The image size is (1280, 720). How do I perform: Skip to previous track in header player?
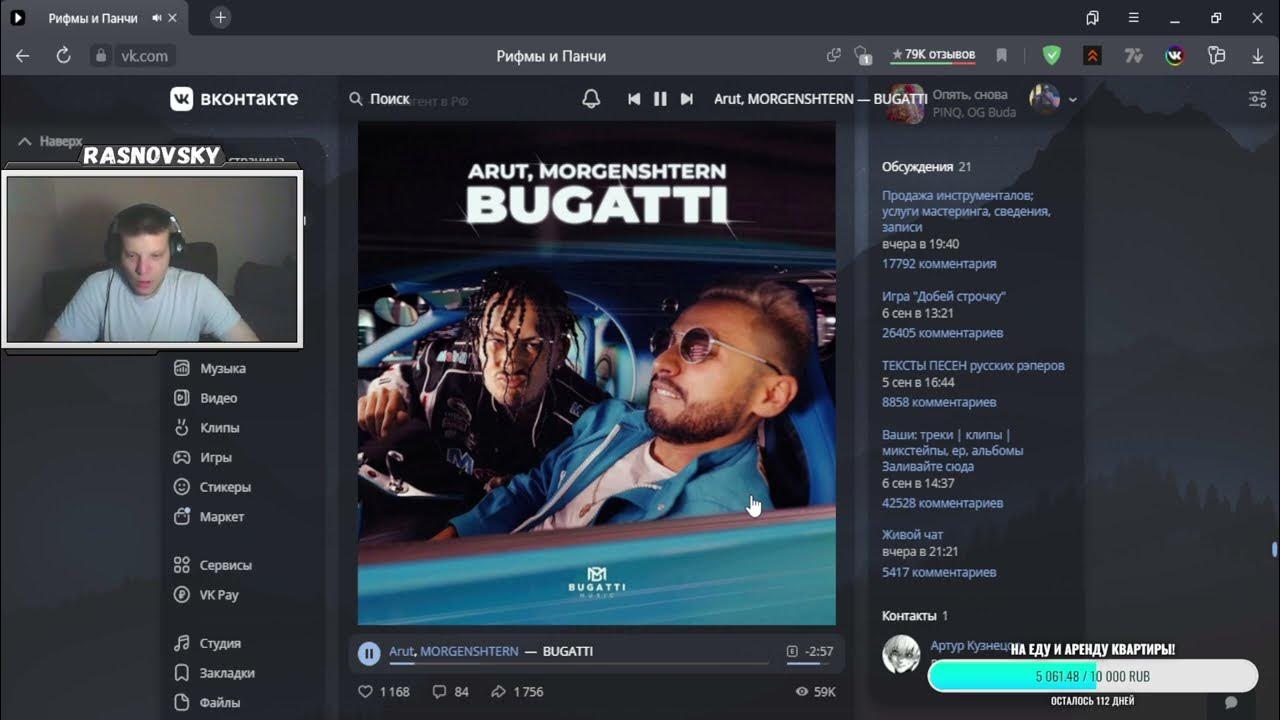[x=634, y=99]
